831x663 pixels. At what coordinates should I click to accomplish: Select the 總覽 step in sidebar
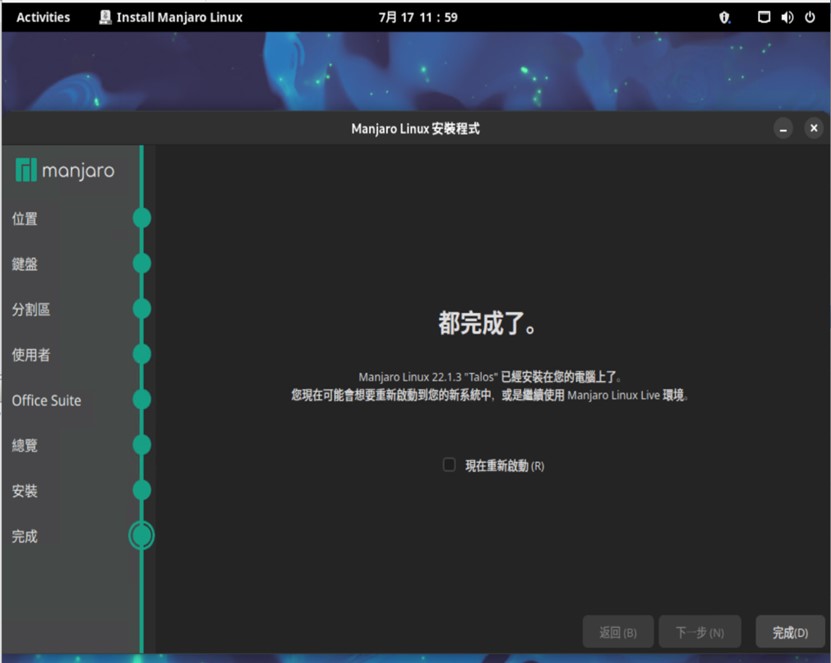(25, 445)
